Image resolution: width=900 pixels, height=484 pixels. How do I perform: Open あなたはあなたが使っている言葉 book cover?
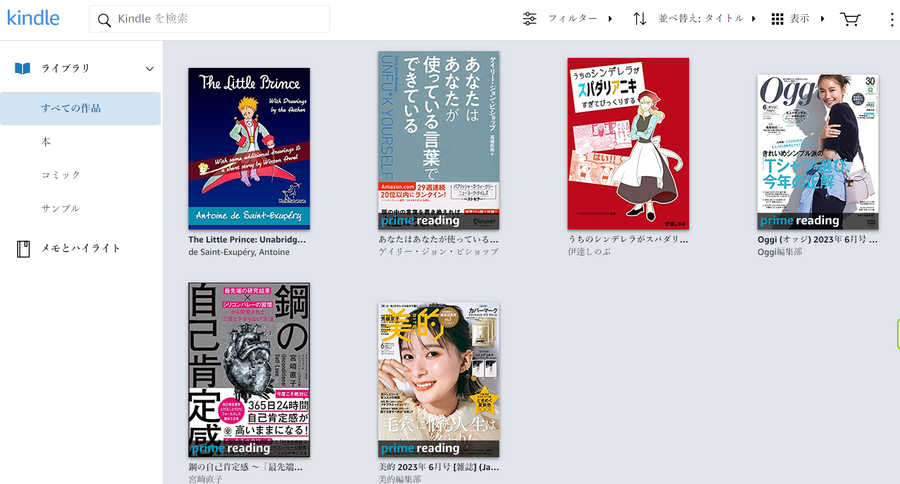click(x=439, y=141)
